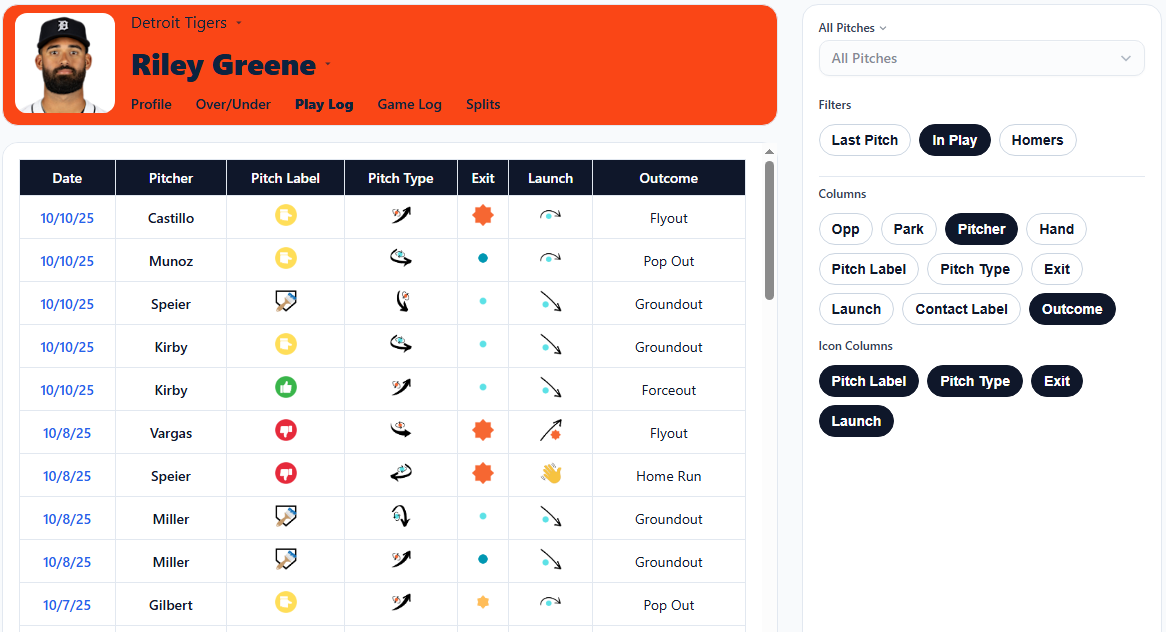
Task: Open the All Pitches dropdown selector
Action: pos(981,58)
